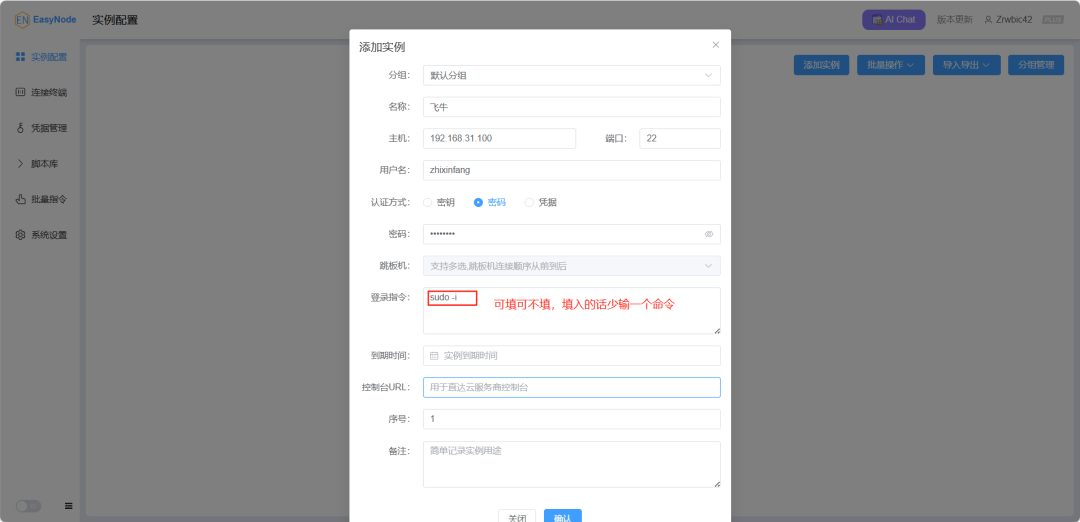Click the 分组管理 button

tap(1035, 65)
